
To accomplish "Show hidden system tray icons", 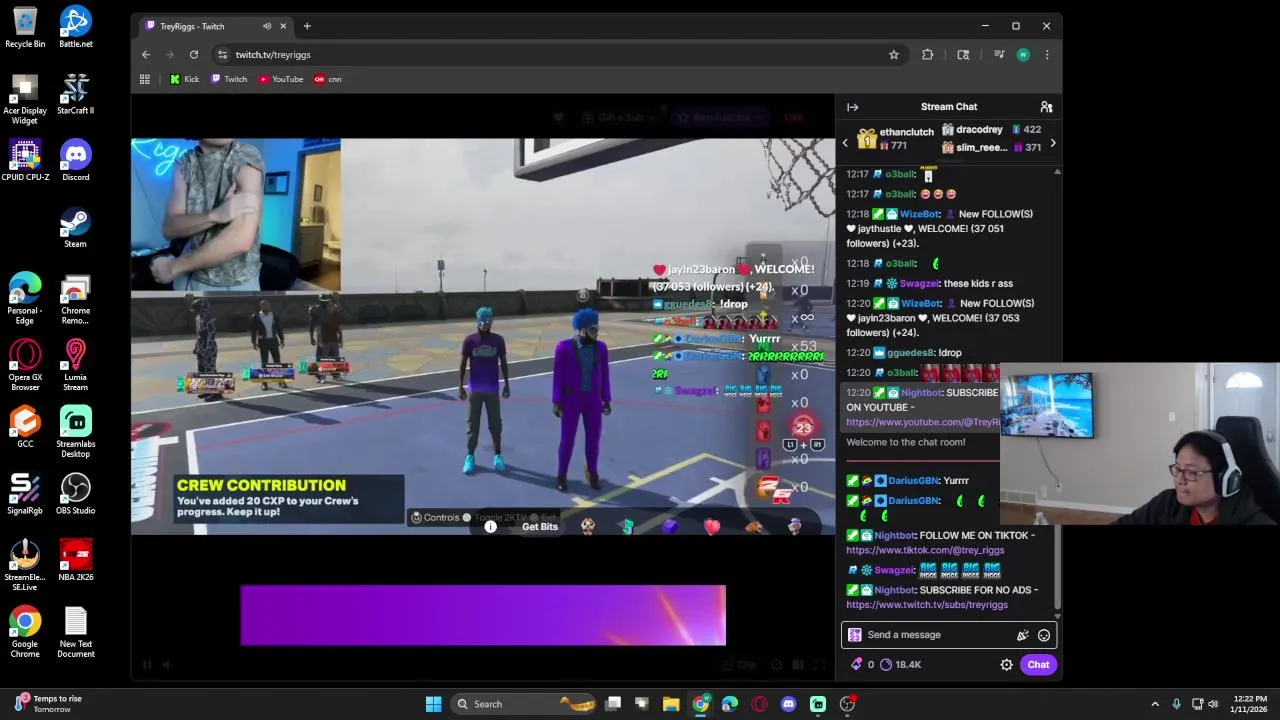I will [x=1155, y=704].
